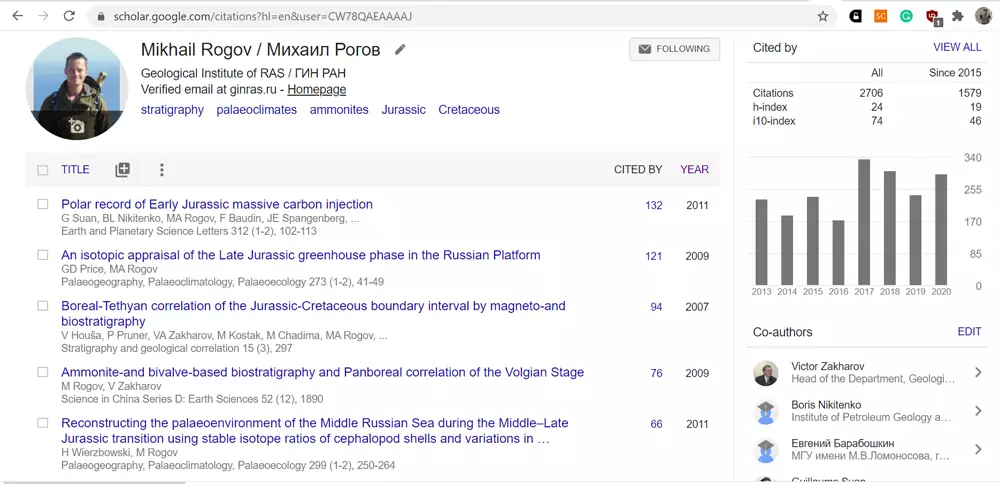Viewport: 1000px width, 484px height.
Task: Click Victor Zakharov's co-author avatar
Action: pyautogui.click(x=765, y=373)
